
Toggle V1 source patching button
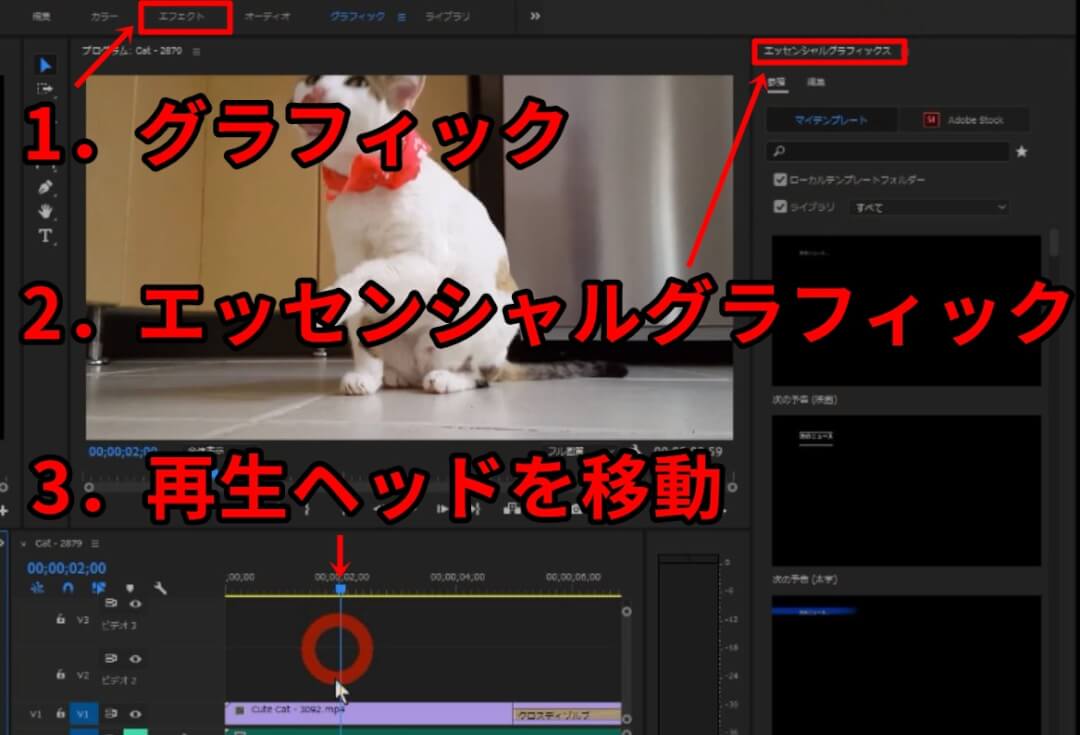coord(35,714)
